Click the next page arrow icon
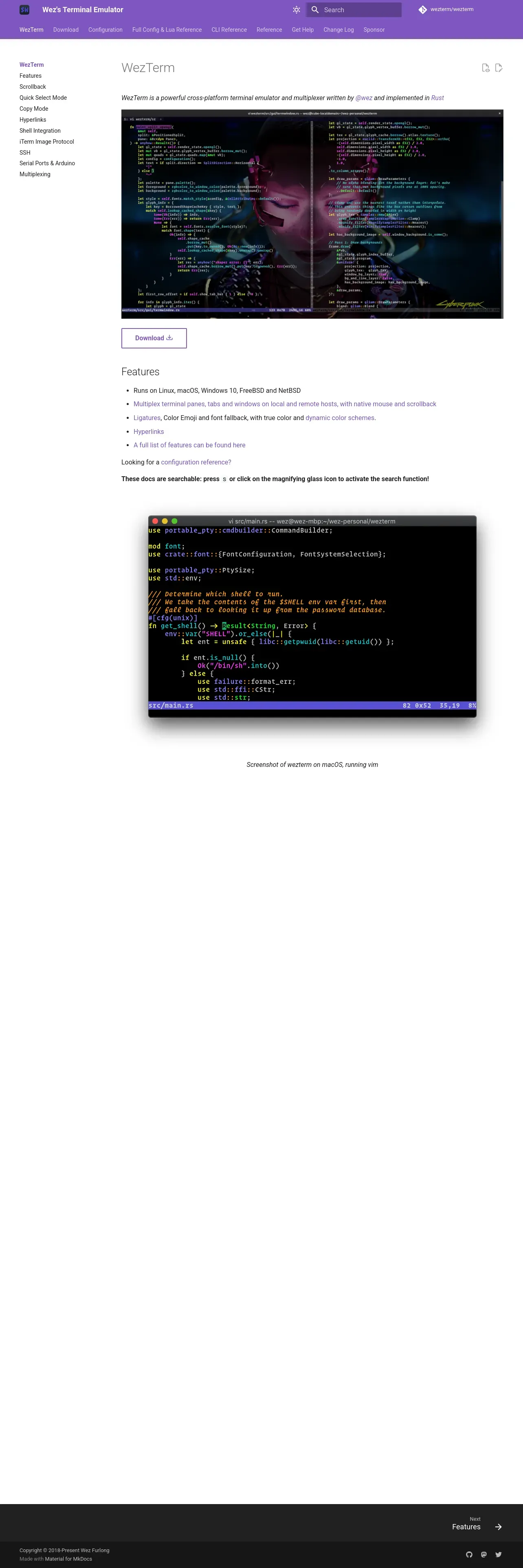The image size is (523, 1568). pyautogui.click(x=499, y=1526)
